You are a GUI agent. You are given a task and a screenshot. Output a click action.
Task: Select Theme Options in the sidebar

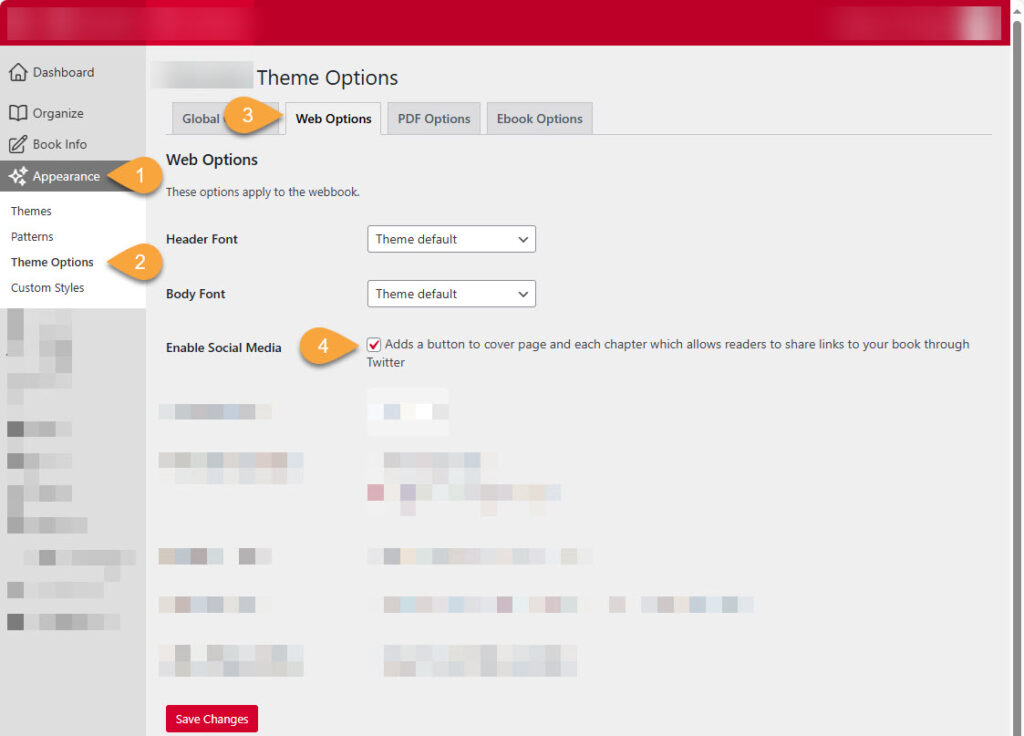point(52,262)
